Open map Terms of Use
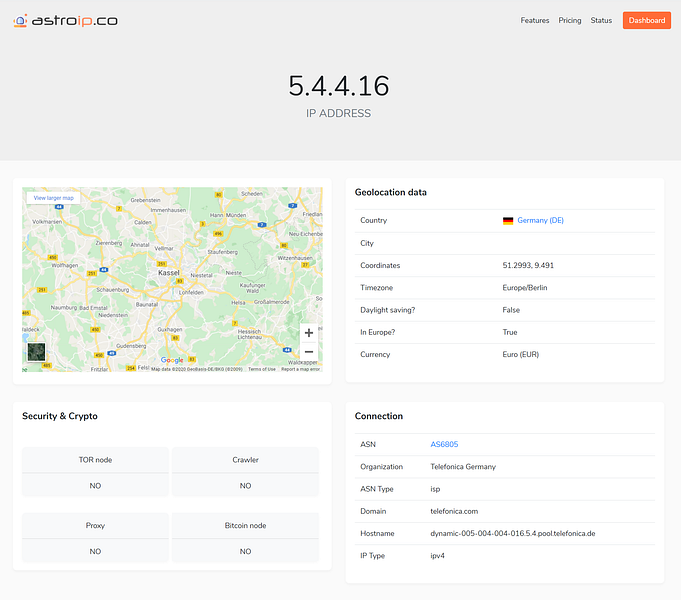Image resolution: width=681 pixels, height=600 pixels. coord(262,369)
